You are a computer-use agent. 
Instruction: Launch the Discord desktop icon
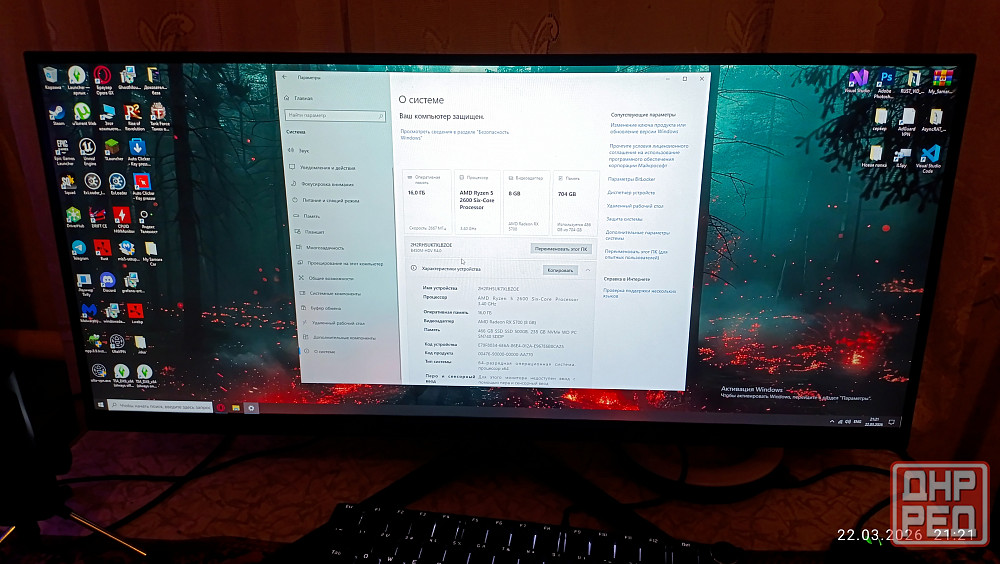click(x=107, y=281)
